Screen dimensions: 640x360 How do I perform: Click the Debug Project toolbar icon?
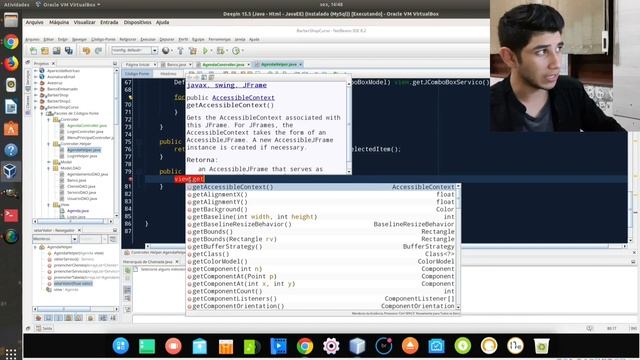pyautogui.click(x=220, y=51)
